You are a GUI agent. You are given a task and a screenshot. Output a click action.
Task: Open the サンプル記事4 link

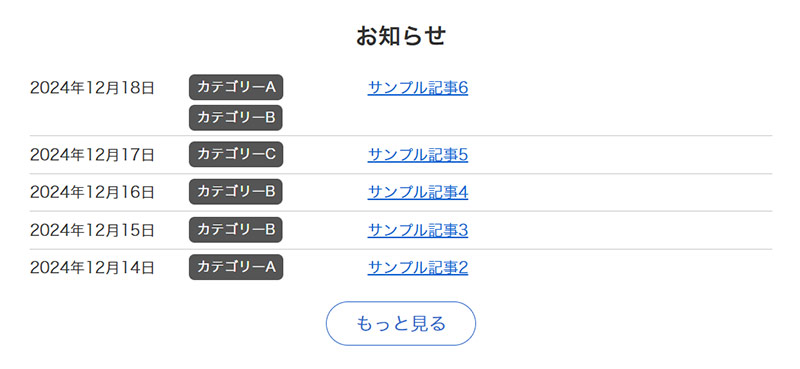[417, 192]
